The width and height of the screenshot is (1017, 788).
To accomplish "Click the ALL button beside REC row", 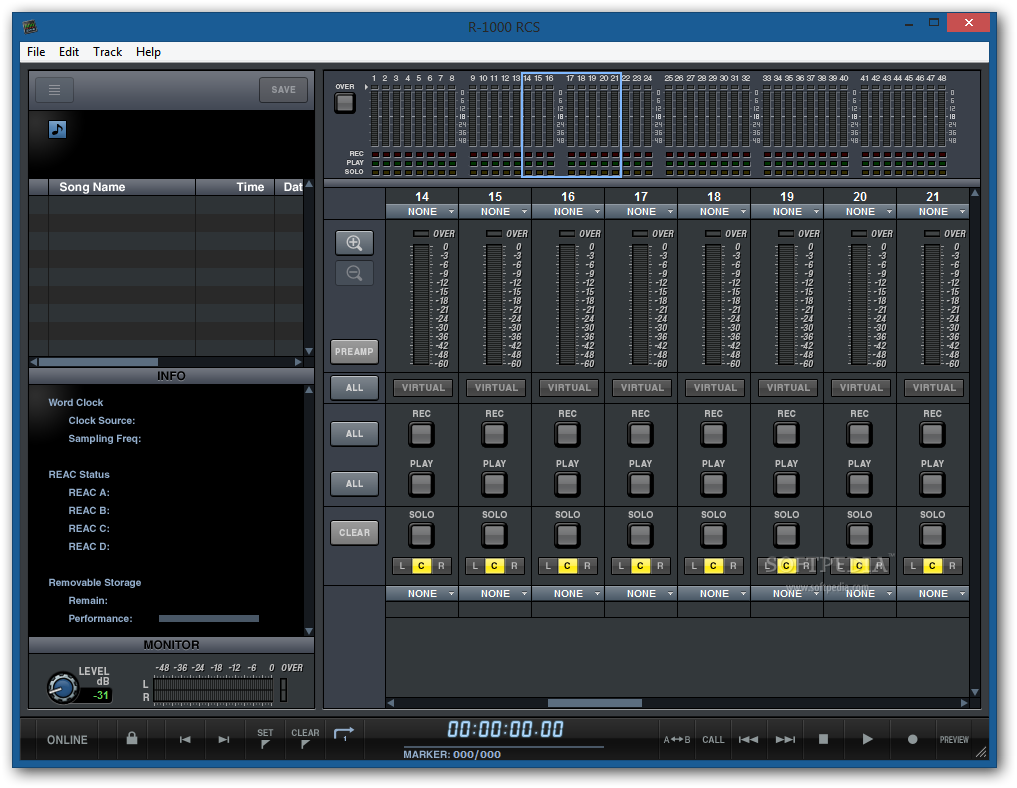I will pyautogui.click(x=354, y=434).
